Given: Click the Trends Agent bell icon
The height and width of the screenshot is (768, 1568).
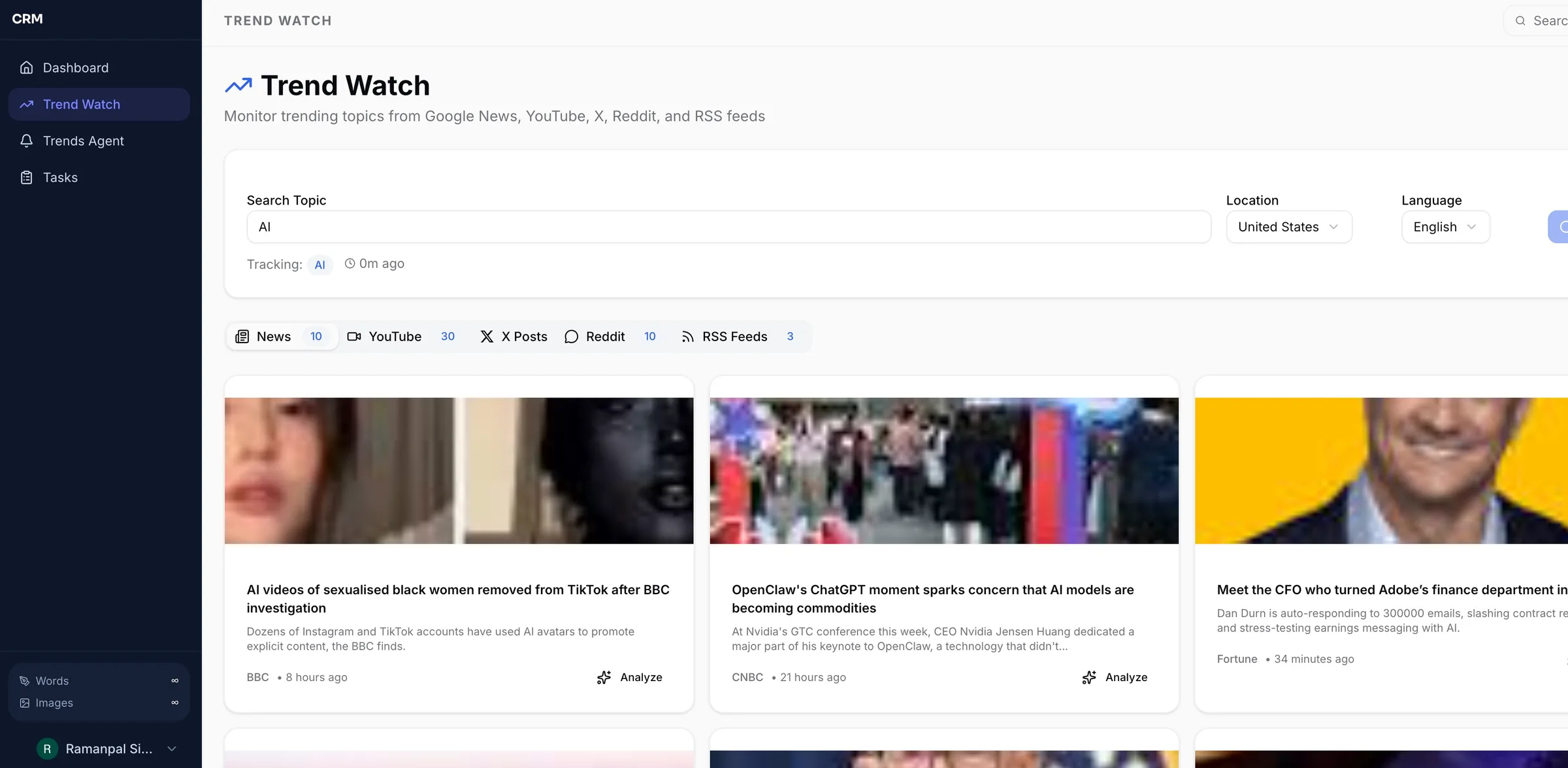Looking at the screenshot, I should tap(26, 141).
